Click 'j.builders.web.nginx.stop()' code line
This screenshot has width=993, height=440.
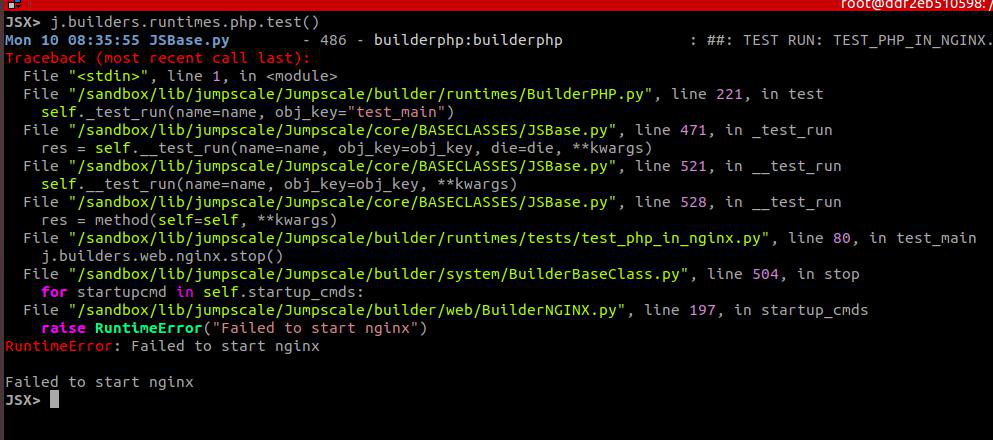tap(162, 257)
